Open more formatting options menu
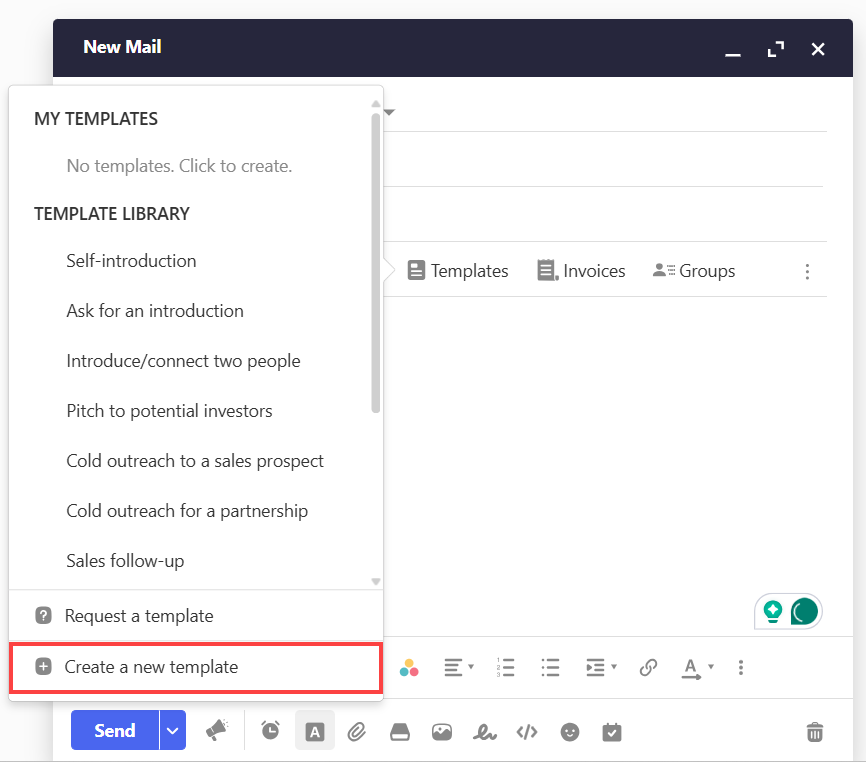The width and height of the screenshot is (866, 762). 741,667
